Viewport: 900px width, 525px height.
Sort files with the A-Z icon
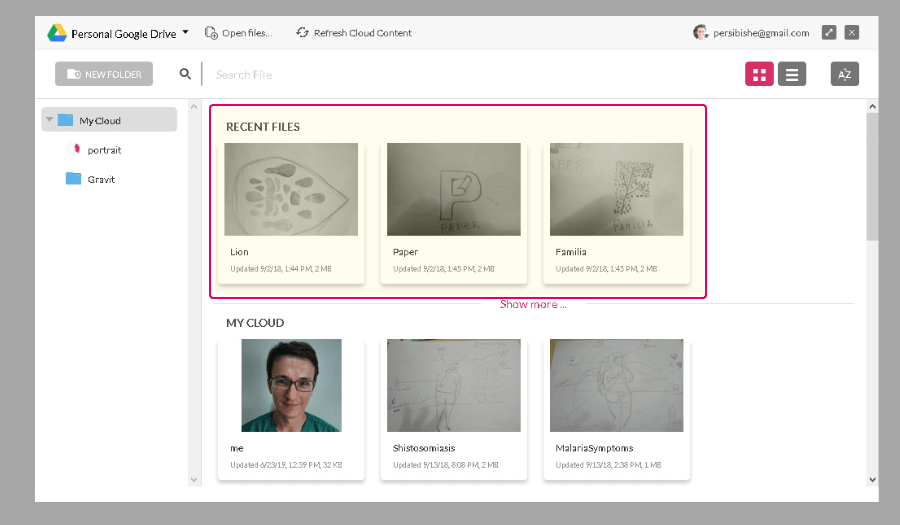click(845, 74)
